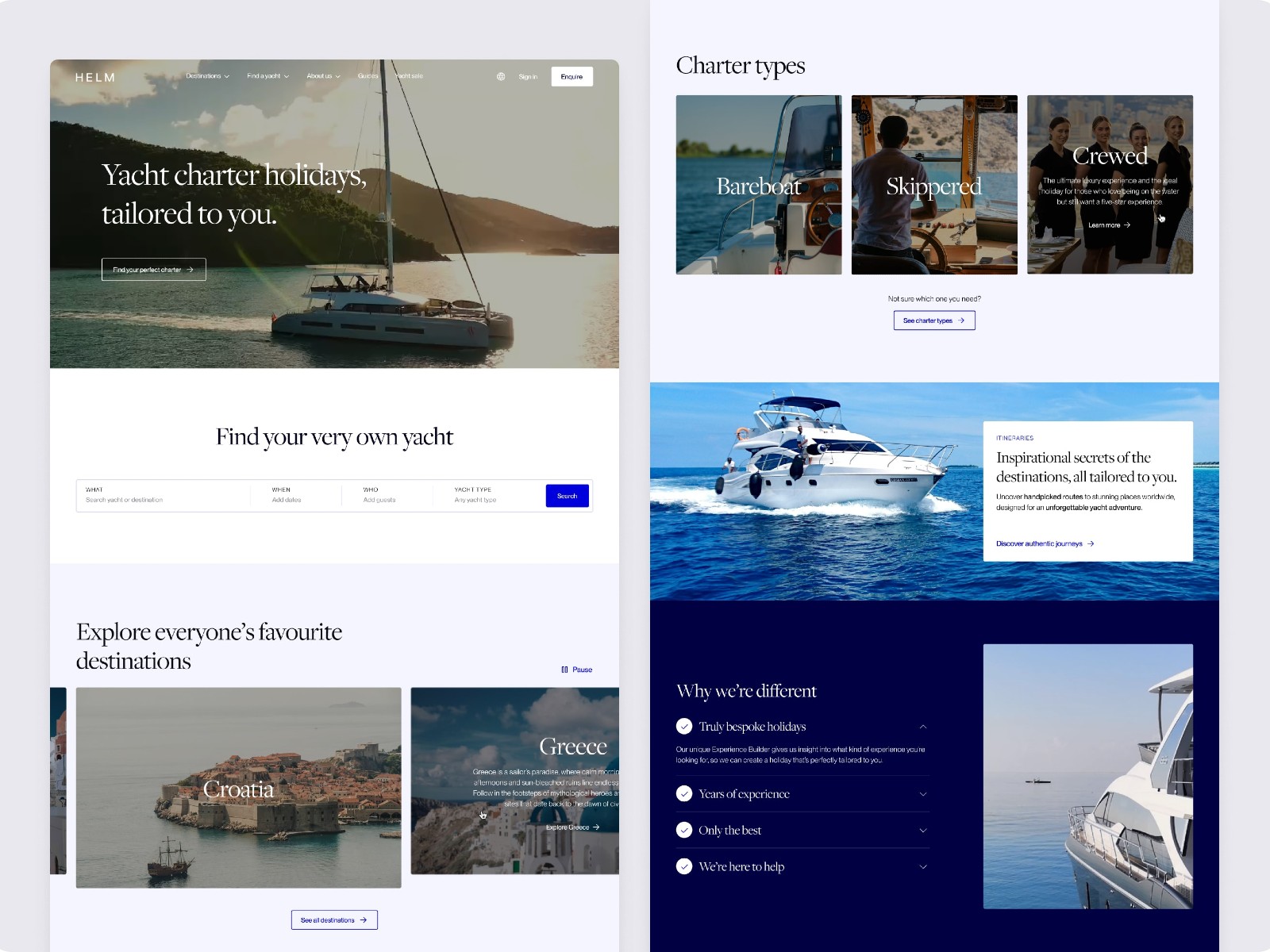Click the arrow icon on Discover authentic journeys

1091,543
